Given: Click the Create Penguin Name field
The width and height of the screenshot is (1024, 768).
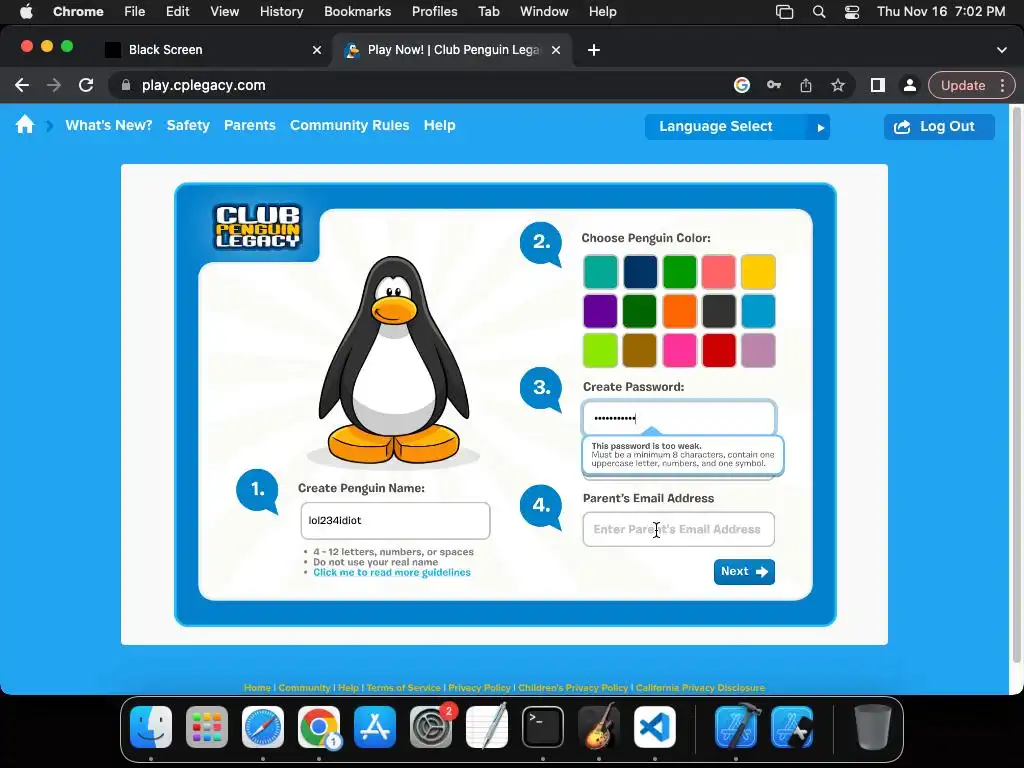Looking at the screenshot, I should pyautogui.click(x=395, y=520).
